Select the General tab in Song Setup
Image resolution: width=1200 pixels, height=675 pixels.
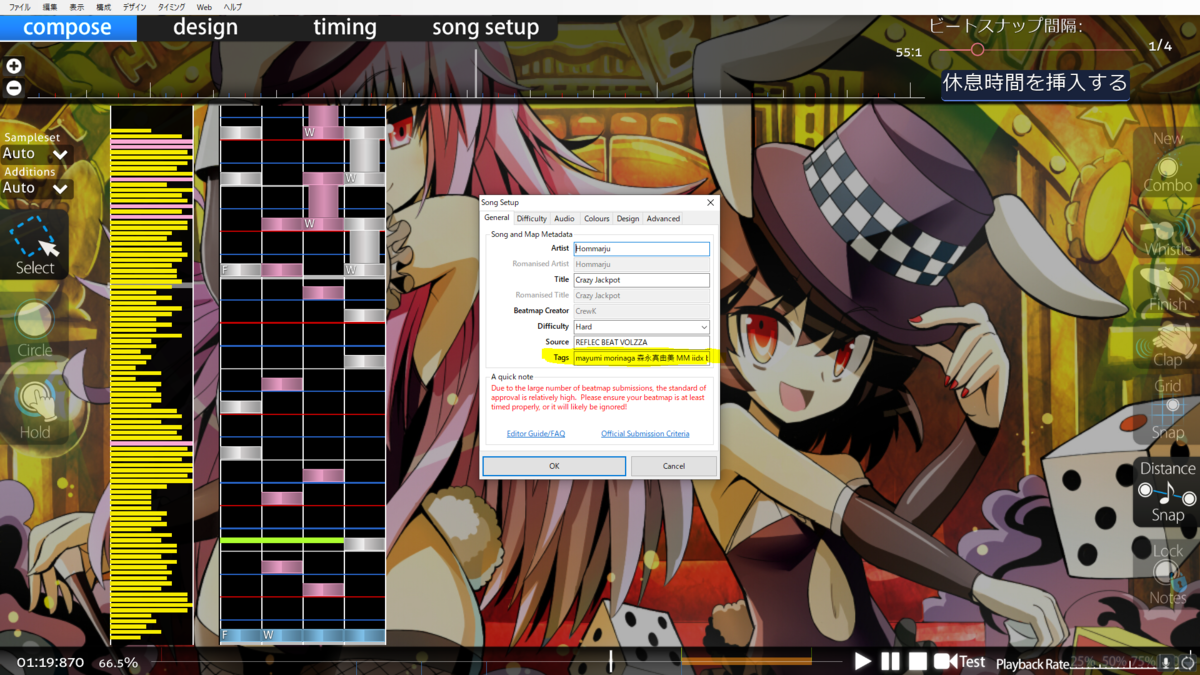click(497, 218)
